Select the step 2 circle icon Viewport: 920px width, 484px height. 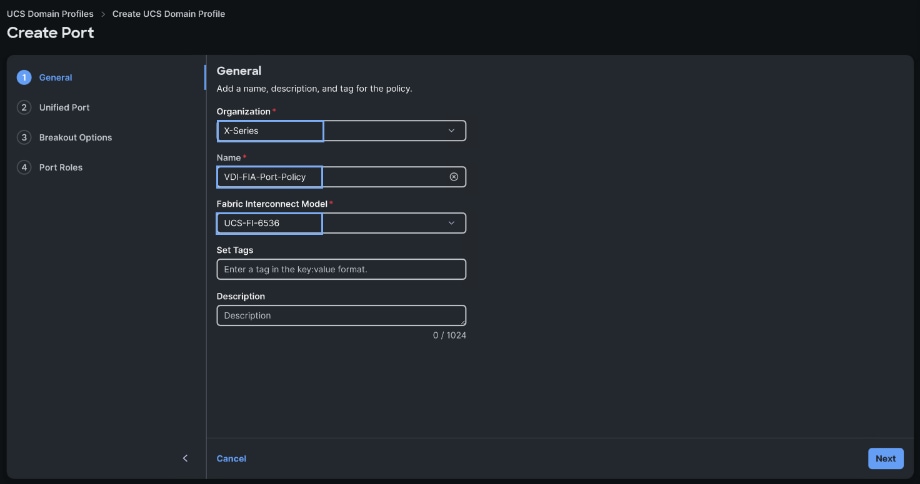click(x=24, y=107)
